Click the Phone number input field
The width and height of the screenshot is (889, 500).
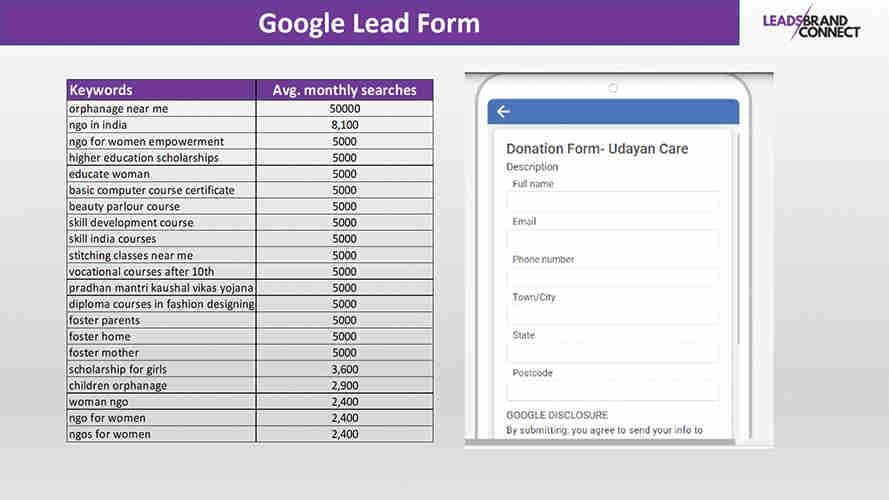[x=613, y=278]
